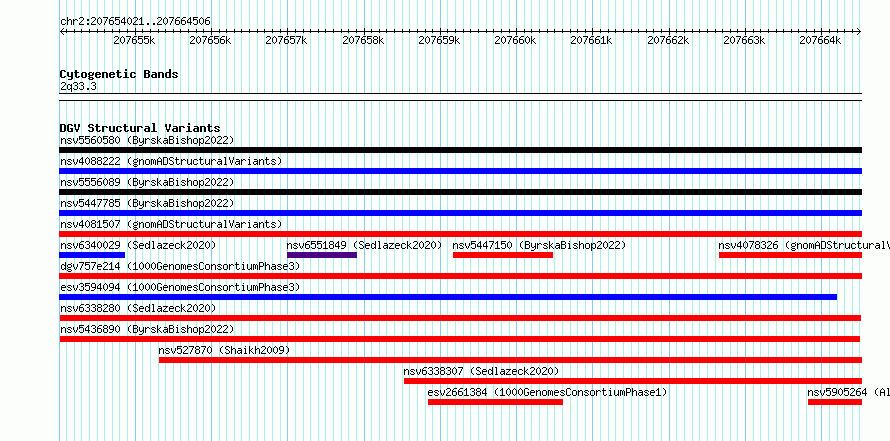Click the 207664k ruler position
This screenshot has width=890, height=441.
(820, 40)
